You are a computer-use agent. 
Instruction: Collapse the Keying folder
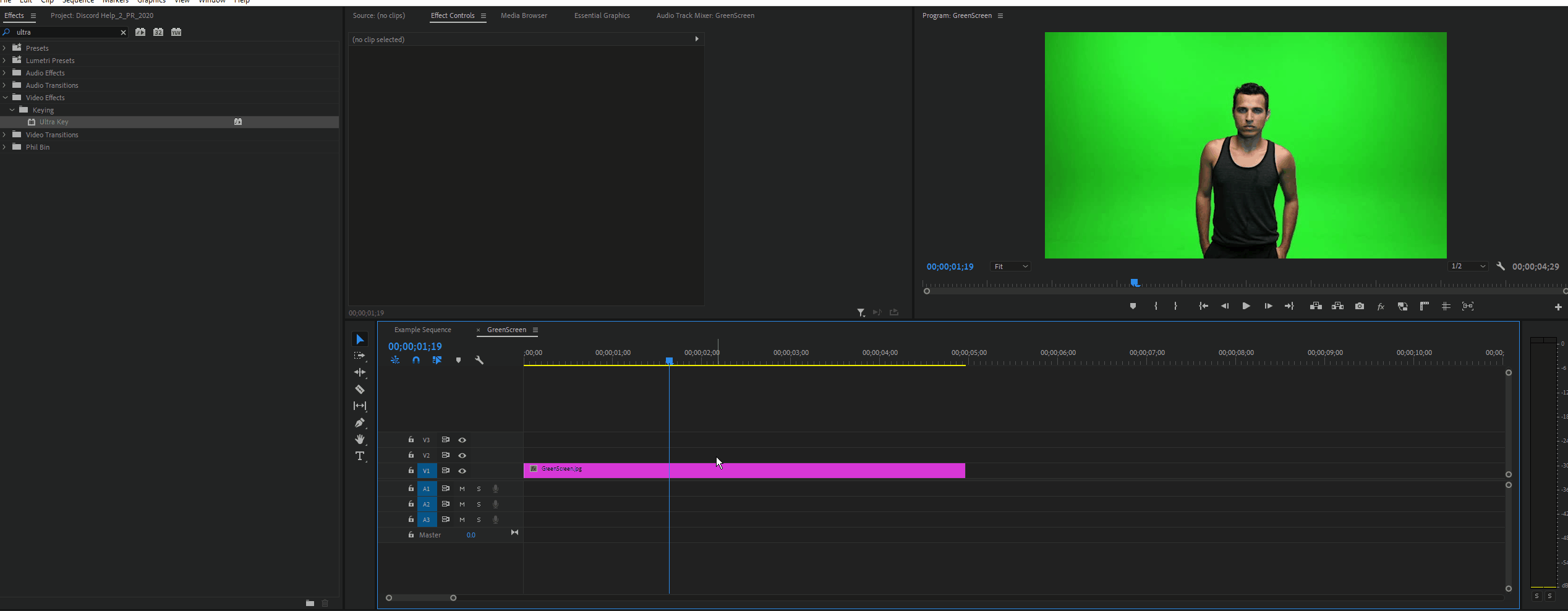[11, 109]
